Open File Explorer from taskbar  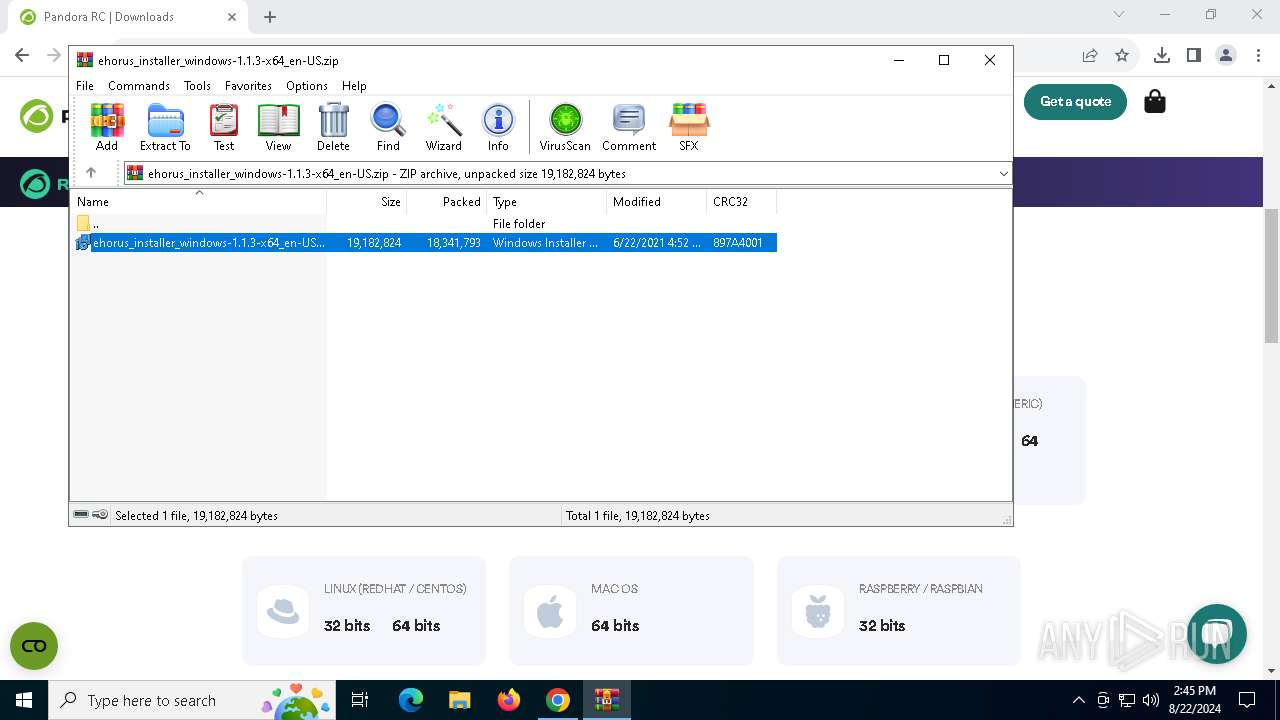point(459,700)
